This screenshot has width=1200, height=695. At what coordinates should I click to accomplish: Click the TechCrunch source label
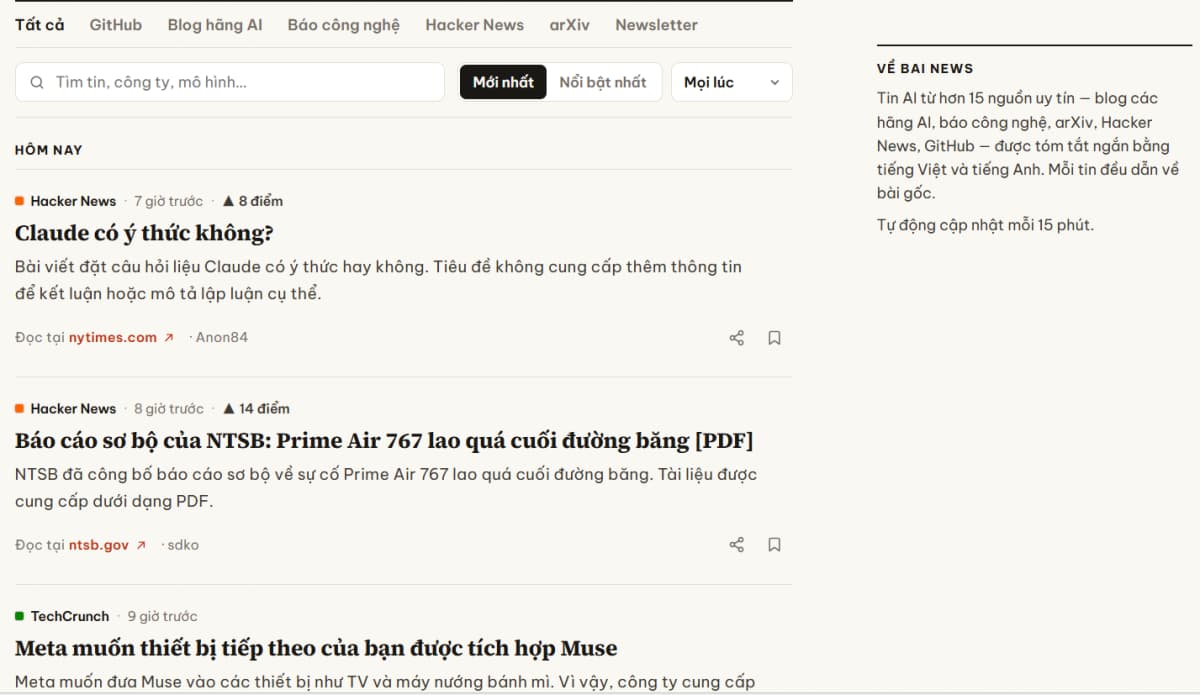click(x=70, y=616)
